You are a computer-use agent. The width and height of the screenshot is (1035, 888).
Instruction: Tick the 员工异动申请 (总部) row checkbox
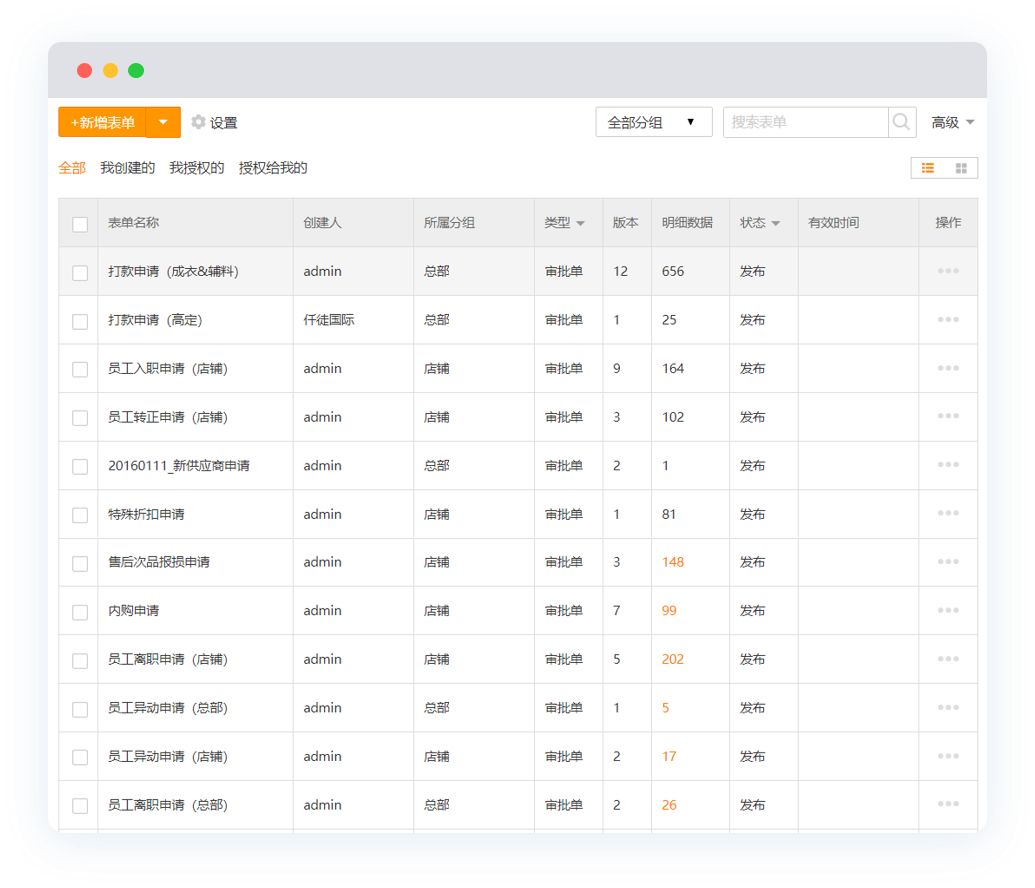coord(80,709)
